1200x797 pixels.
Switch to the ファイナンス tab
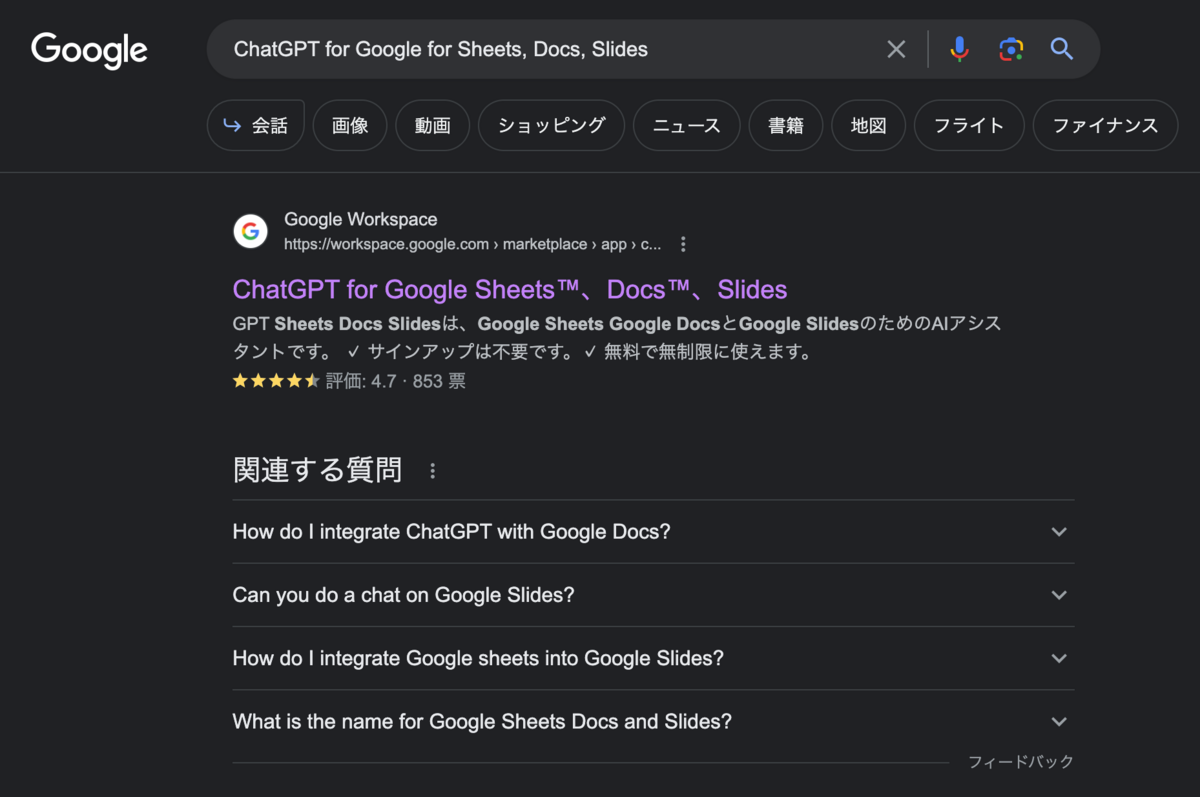1105,125
